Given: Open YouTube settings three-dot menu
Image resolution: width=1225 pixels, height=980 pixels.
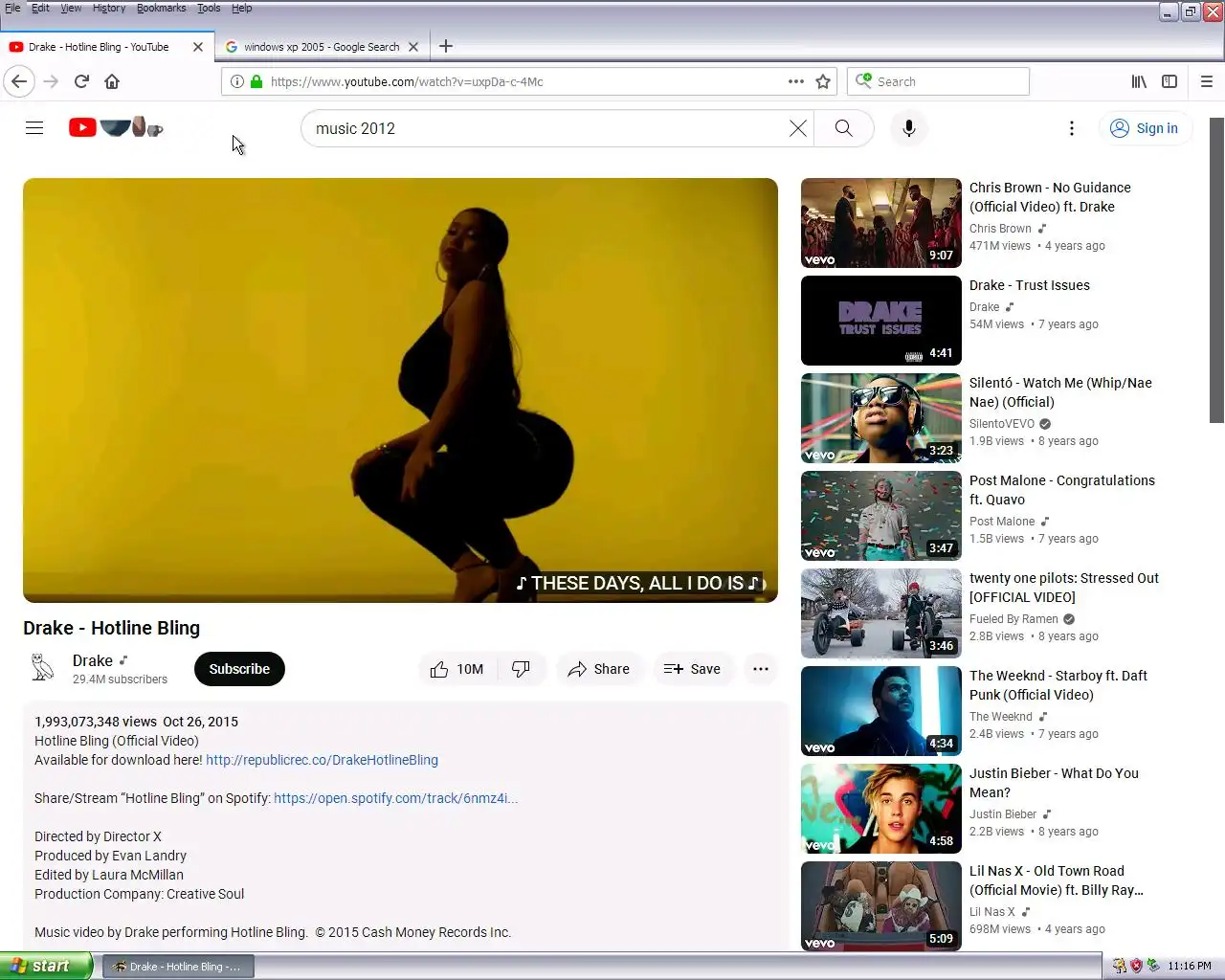Looking at the screenshot, I should [x=1072, y=128].
